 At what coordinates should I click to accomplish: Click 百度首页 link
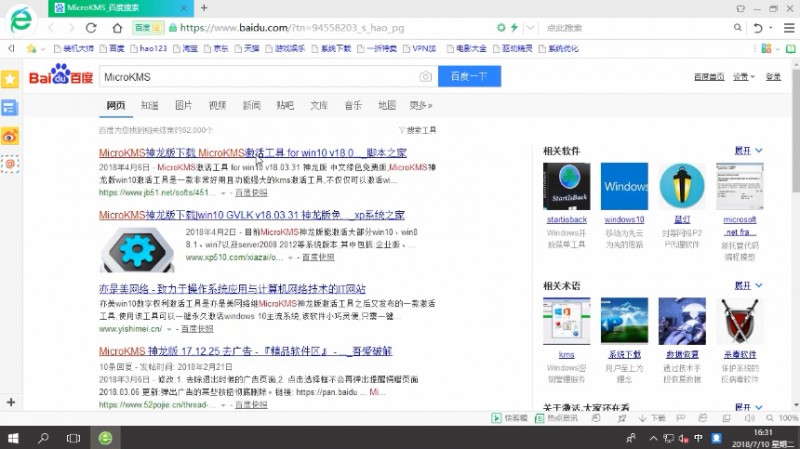(709, 77)
